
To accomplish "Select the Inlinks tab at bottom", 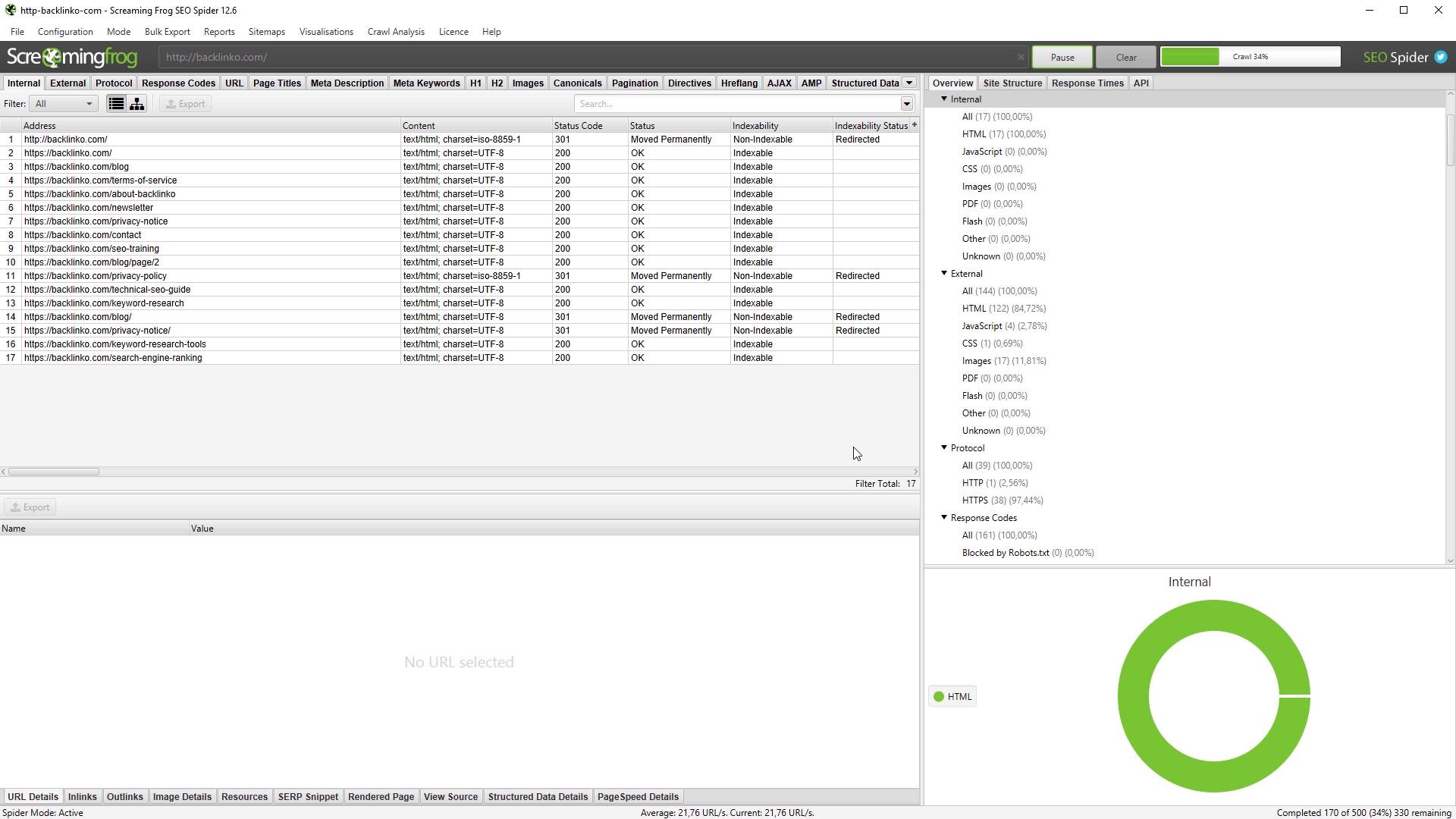I will [x=82, y=797].
